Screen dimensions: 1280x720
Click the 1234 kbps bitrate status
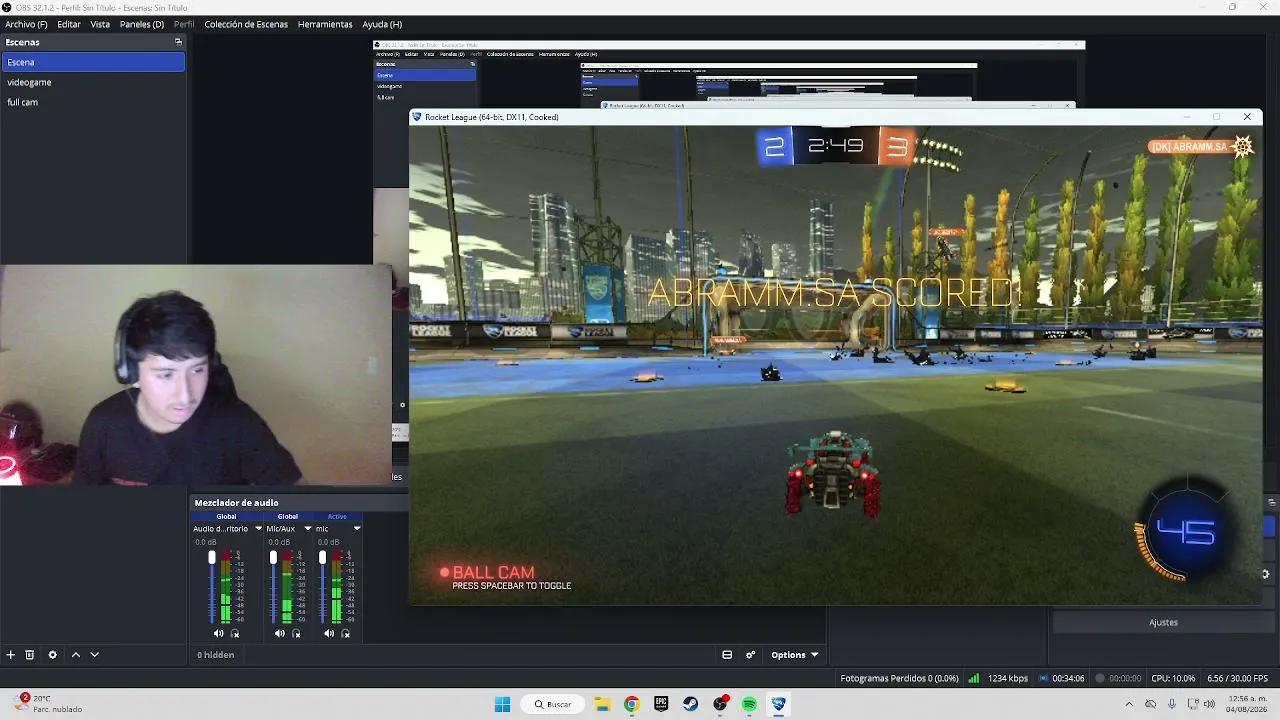point(1008,679)
